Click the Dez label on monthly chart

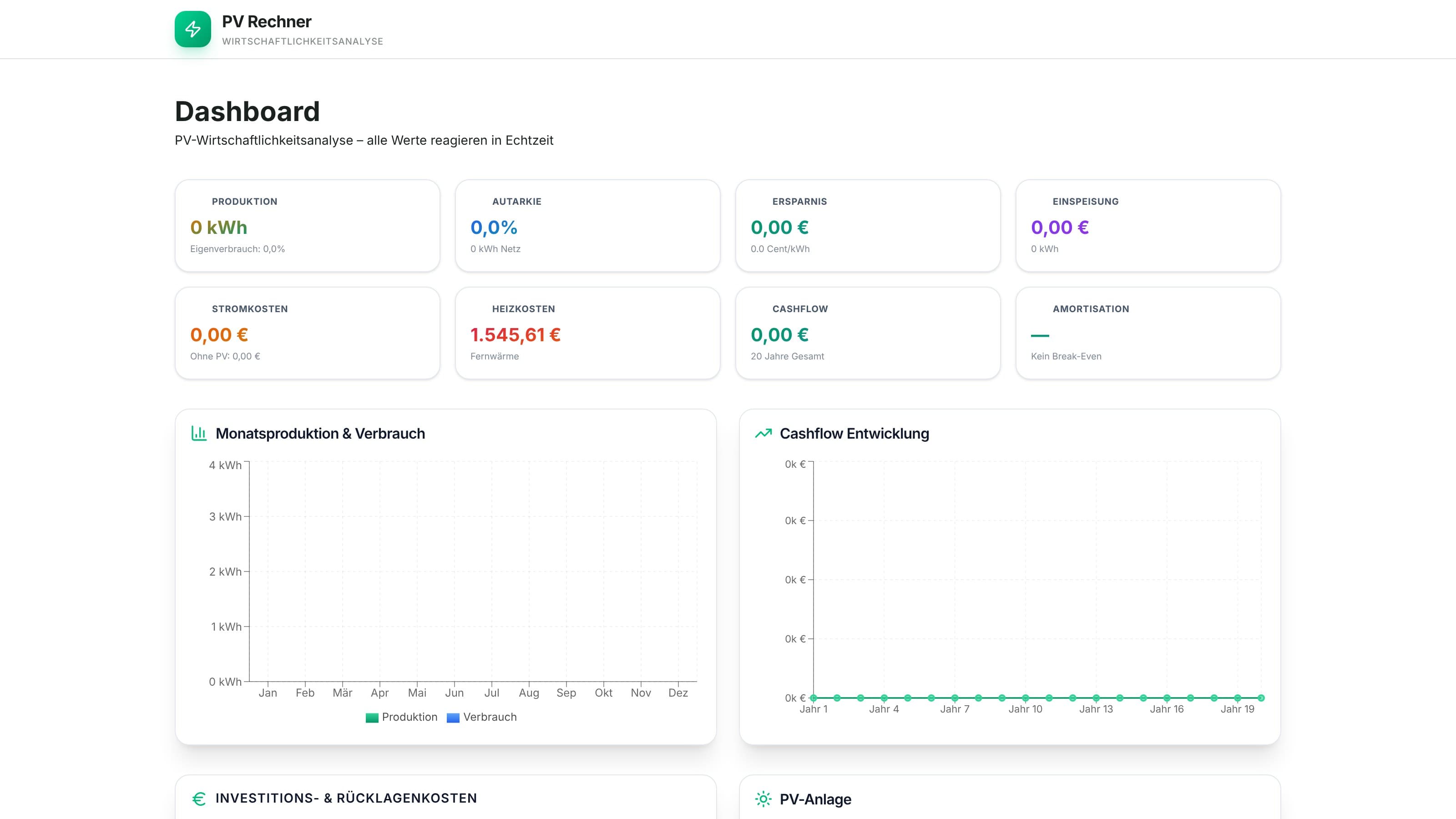678,693
